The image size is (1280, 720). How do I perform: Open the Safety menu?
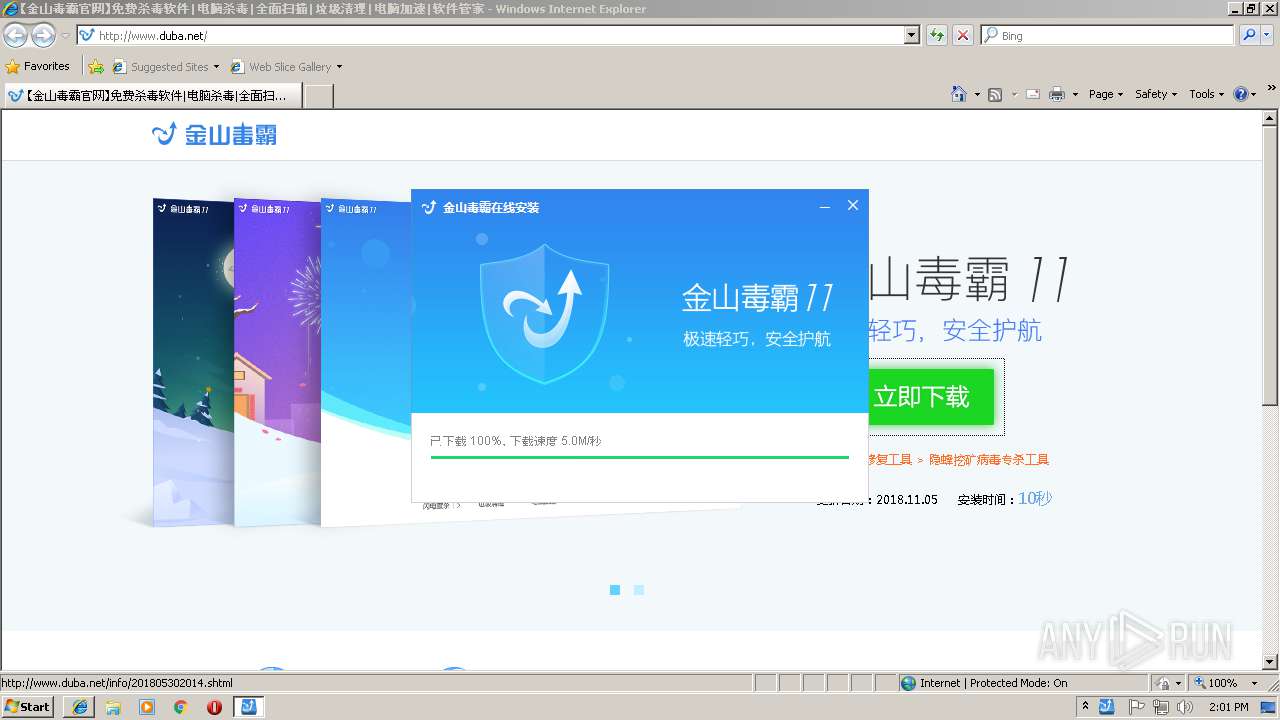tap(1156, 94)
